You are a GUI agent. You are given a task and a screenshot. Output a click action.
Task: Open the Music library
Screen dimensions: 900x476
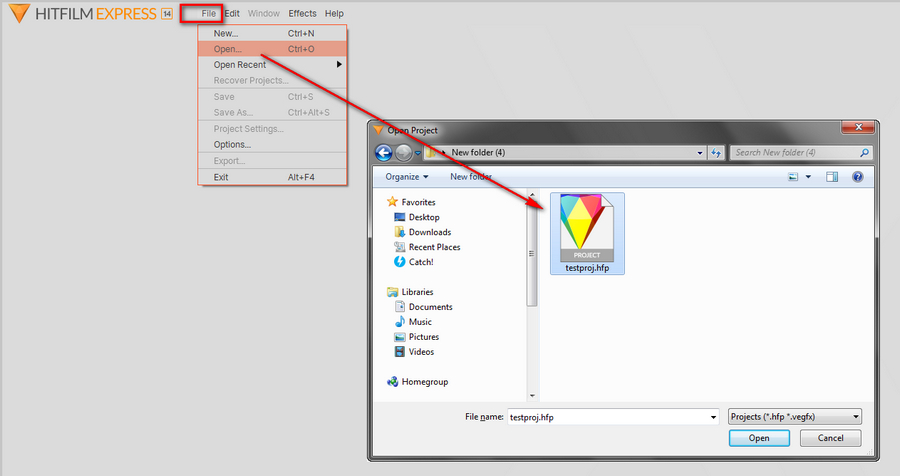pyautogui.click(x=420, y=322)
